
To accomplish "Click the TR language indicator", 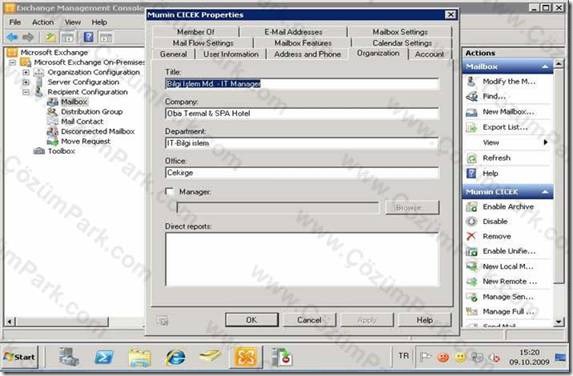I will (x=403, y=356).
